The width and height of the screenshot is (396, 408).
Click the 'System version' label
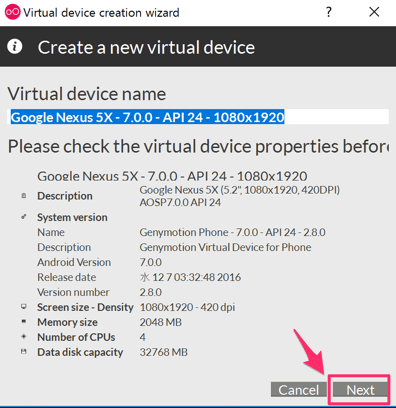[72, 217]
